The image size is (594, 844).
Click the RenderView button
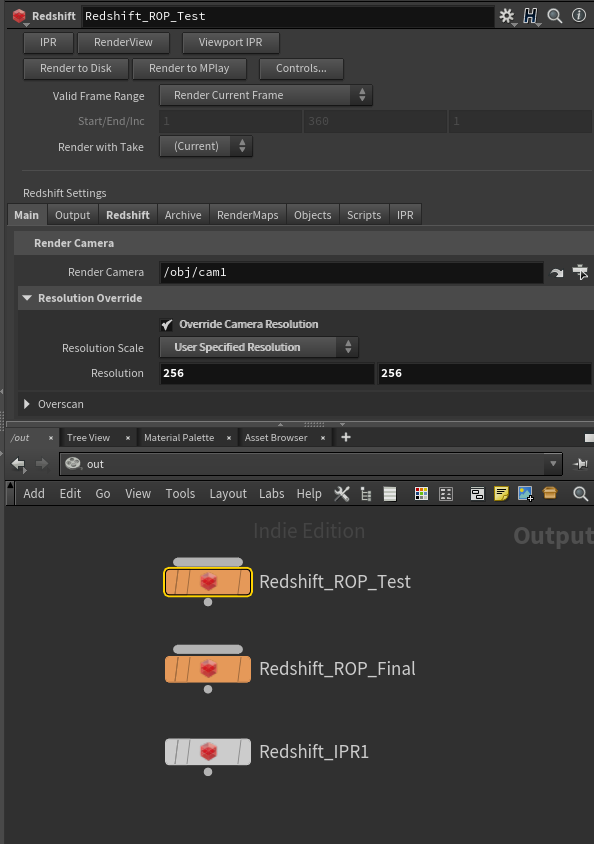click(x=123, y=43)
